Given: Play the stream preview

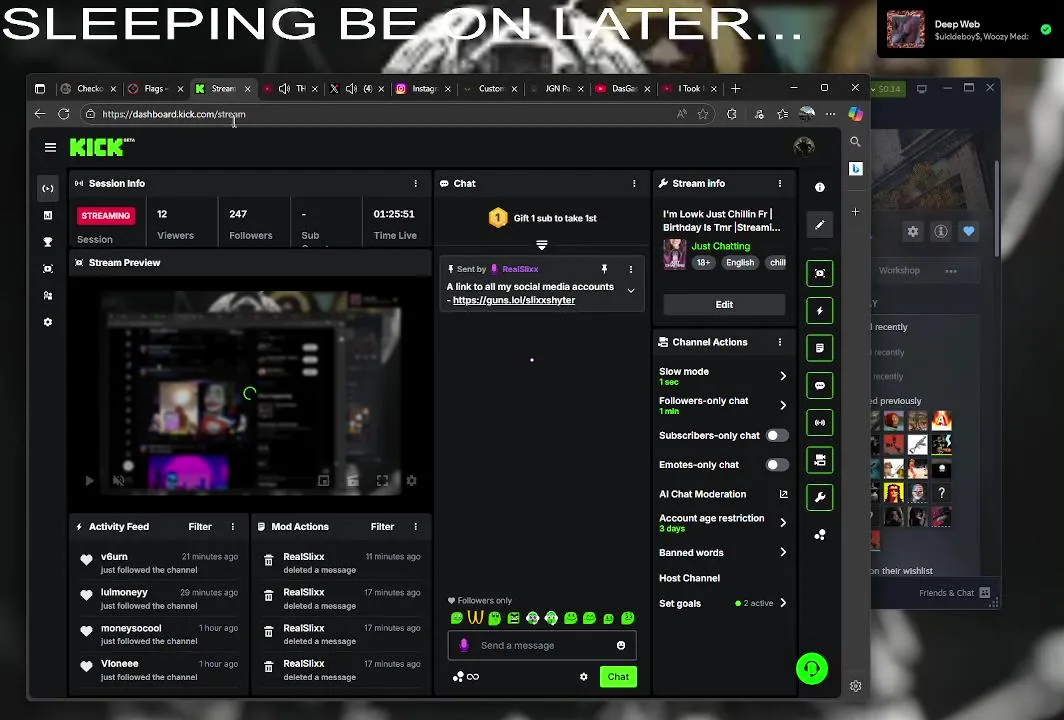Looking at the screenshot, I should 89,480.
